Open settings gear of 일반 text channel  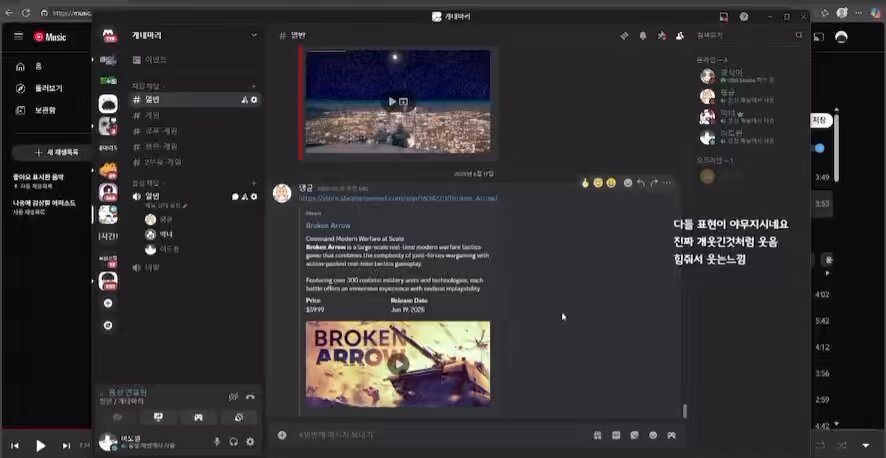click(x=254, y=100)
